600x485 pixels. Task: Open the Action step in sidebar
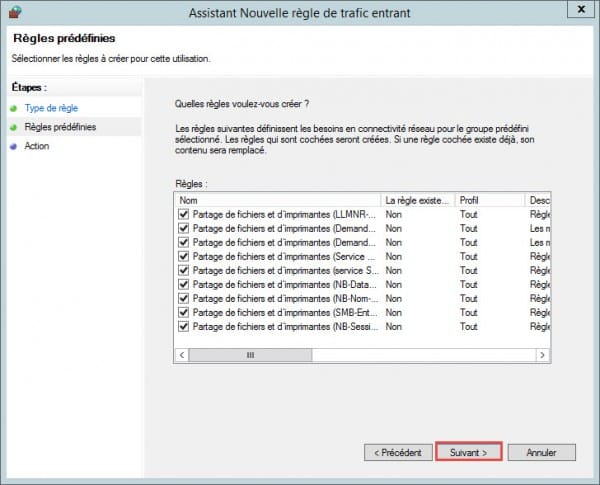(x=37, y=147)
